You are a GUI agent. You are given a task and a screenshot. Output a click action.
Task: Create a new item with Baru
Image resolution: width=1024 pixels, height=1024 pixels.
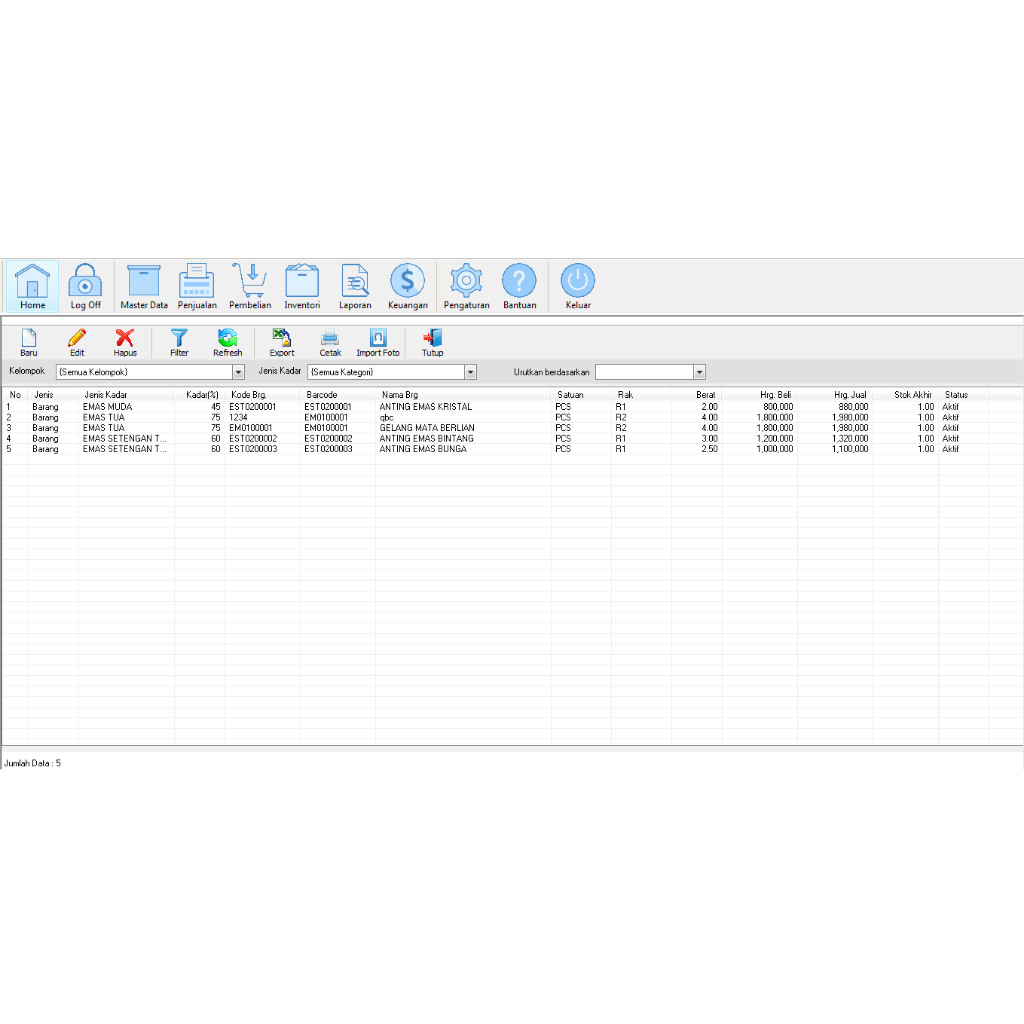click(29, 343)
